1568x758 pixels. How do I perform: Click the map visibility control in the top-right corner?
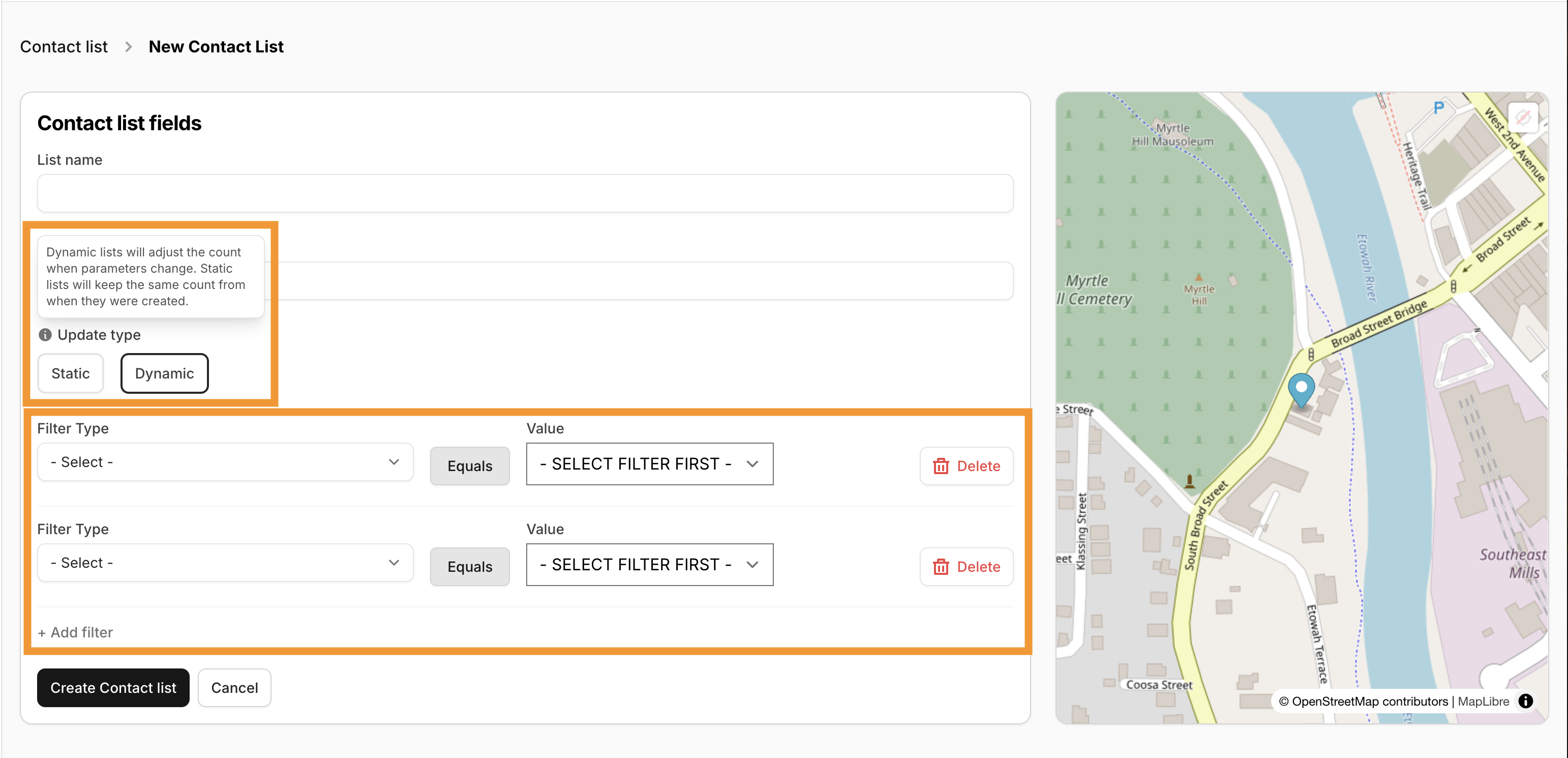click(x=1524, y=116)
